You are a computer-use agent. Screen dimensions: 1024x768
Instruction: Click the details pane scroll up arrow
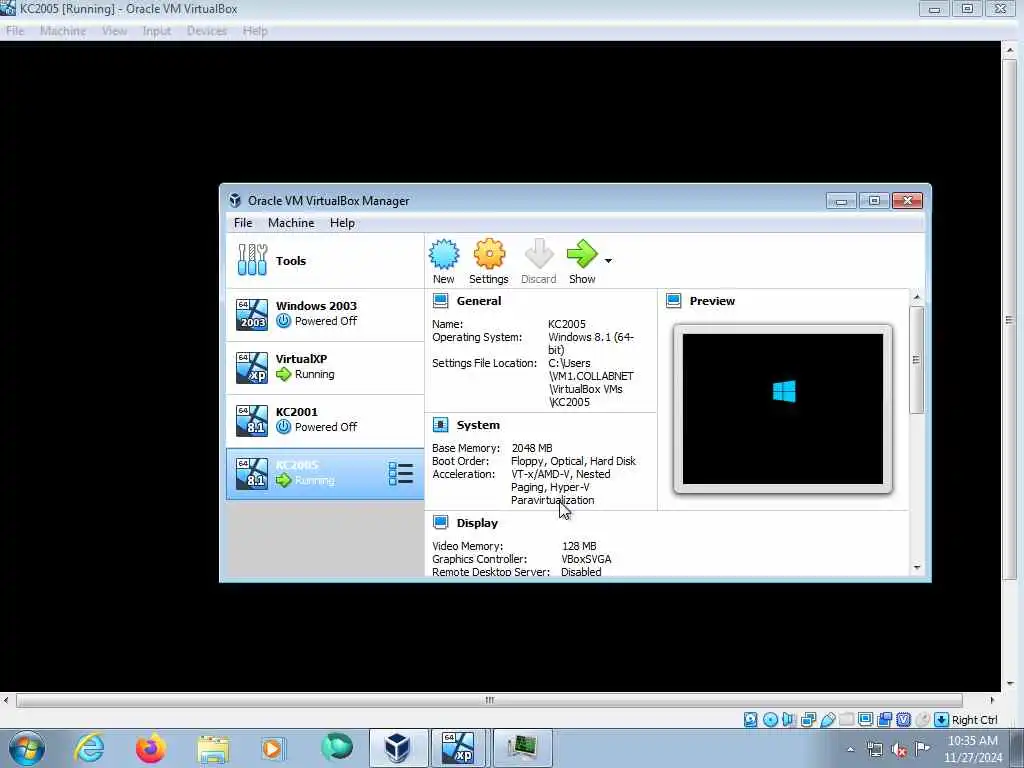pos(917,297)
